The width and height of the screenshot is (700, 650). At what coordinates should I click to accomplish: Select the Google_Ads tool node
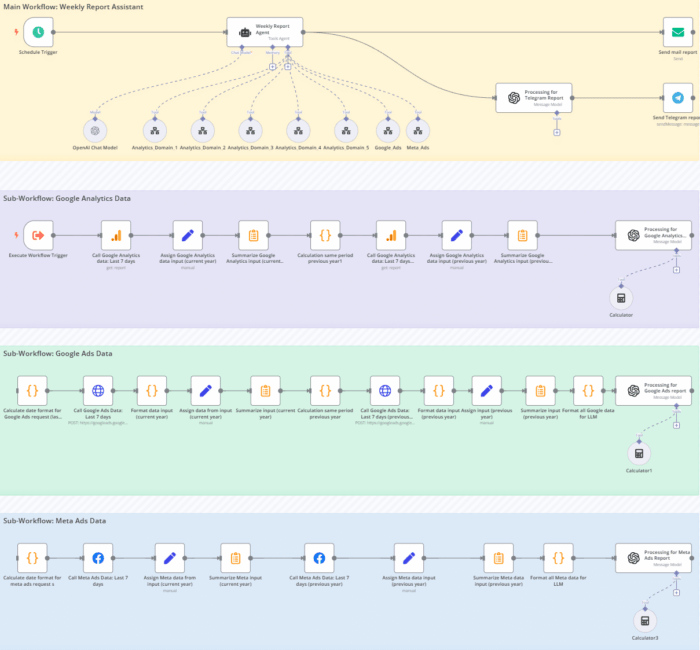coord(388,131)
